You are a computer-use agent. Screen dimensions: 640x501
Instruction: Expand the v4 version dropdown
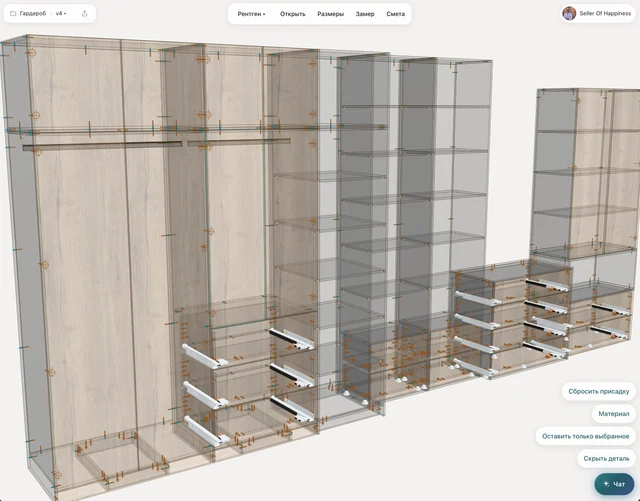click(61, 13)
